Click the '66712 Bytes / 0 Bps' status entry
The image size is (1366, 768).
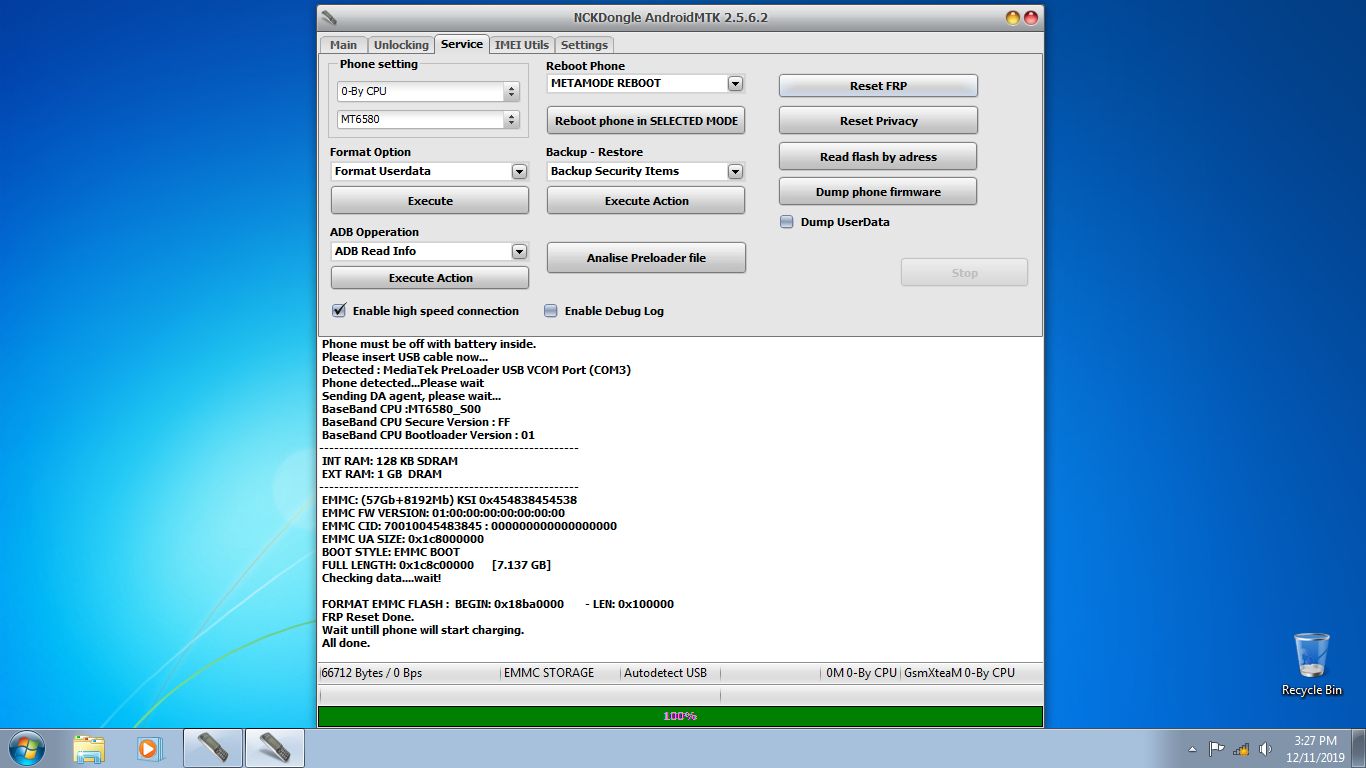tap(372, 673)
